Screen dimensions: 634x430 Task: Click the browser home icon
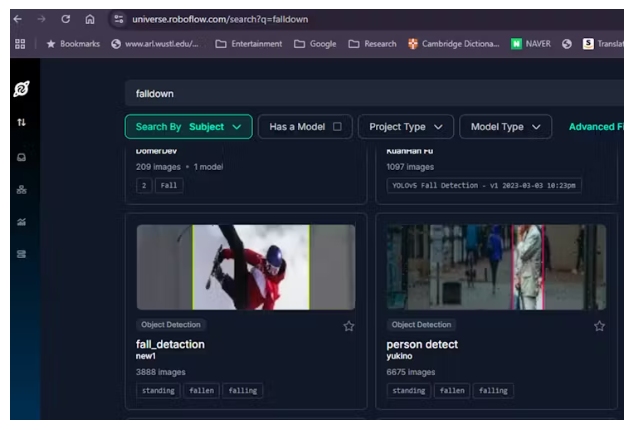(90, 19)
